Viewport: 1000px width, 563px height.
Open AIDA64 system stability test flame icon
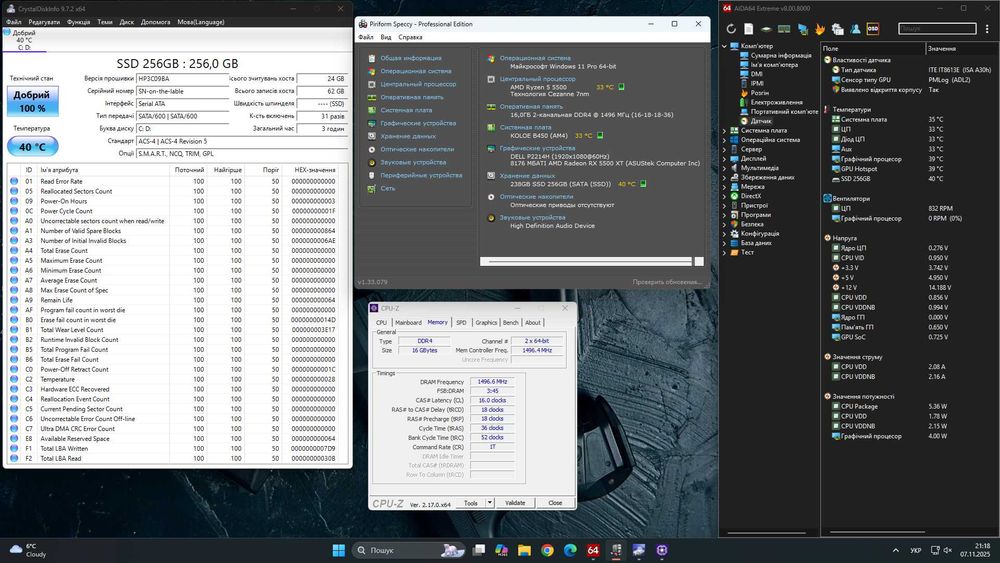820,29
